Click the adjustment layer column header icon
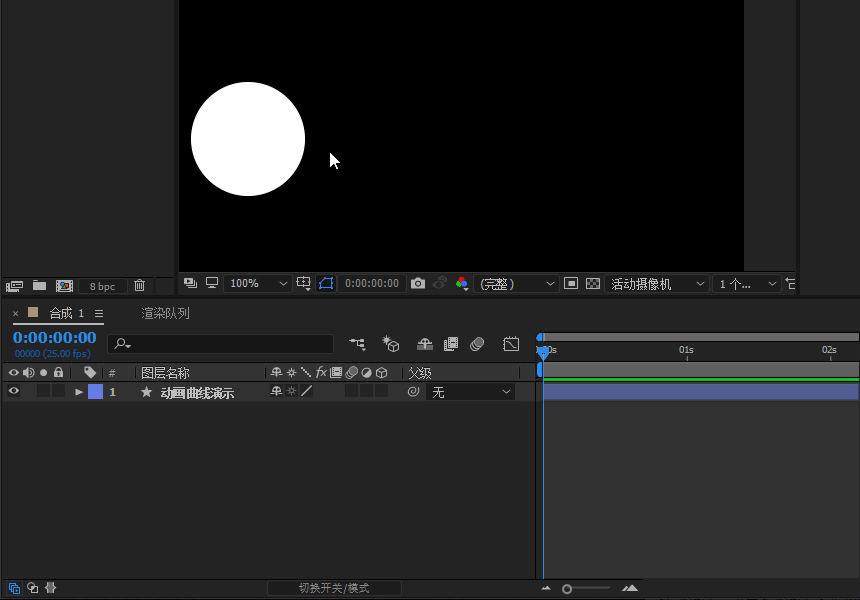 [366, 372]
